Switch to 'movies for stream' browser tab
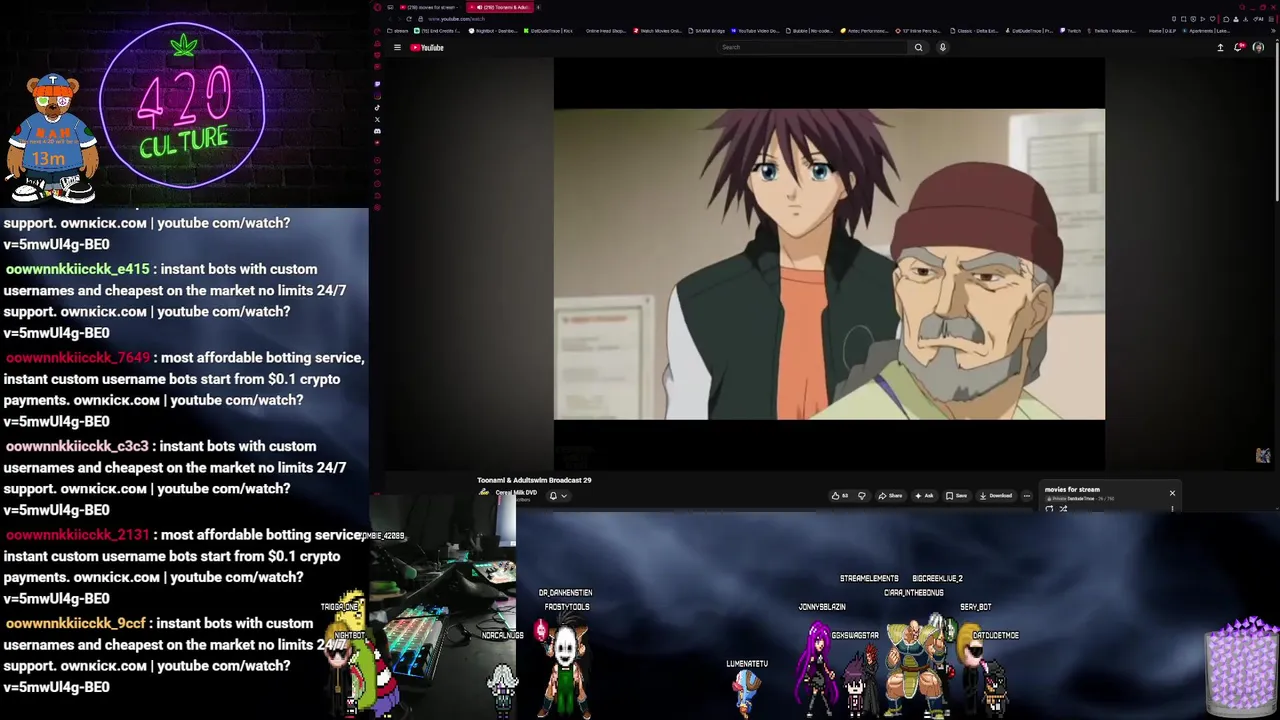The height and width of the screenshot is (720, 1280). tap(428, 7)
